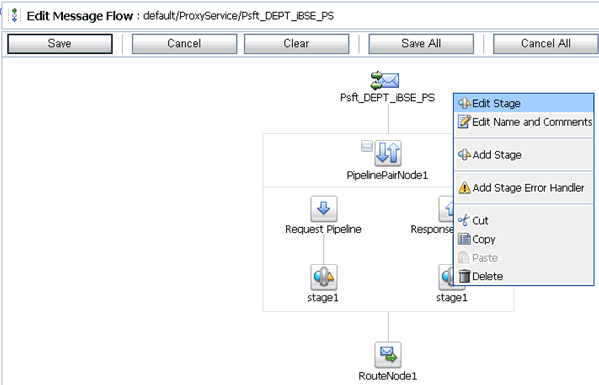The image size is (599, 385).
Task: Click the Psft_DEPT_iBSE_PS proxy service envelope icon
Action: point(385,80)
